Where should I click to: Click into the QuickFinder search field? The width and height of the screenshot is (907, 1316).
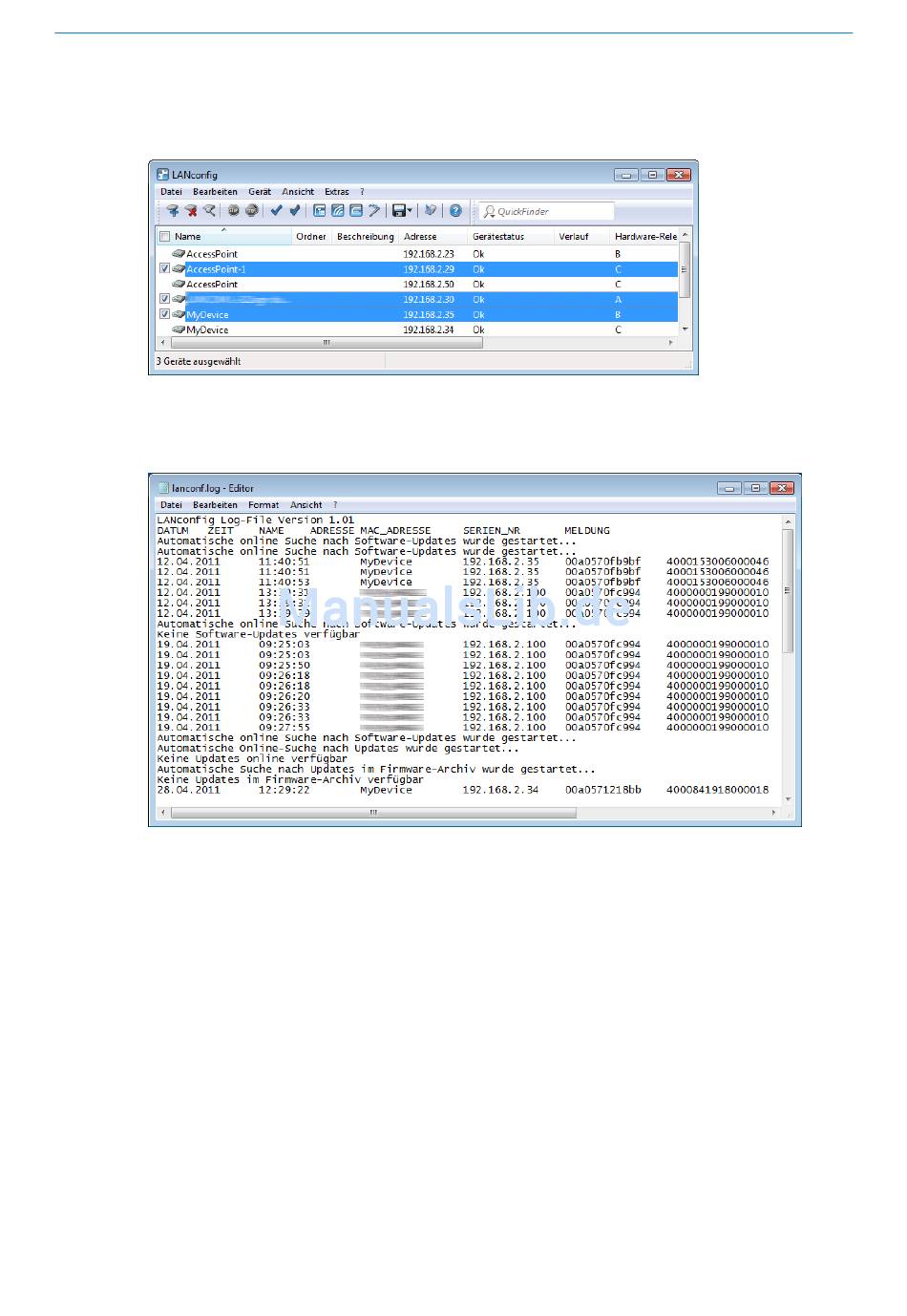tap(546, 211)
